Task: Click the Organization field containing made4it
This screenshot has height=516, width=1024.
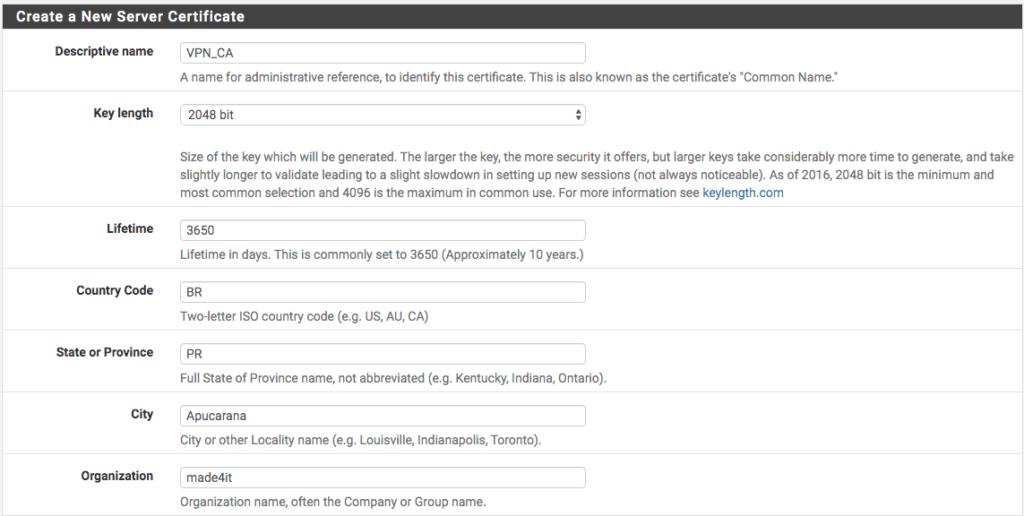Action: click(383, 477)
